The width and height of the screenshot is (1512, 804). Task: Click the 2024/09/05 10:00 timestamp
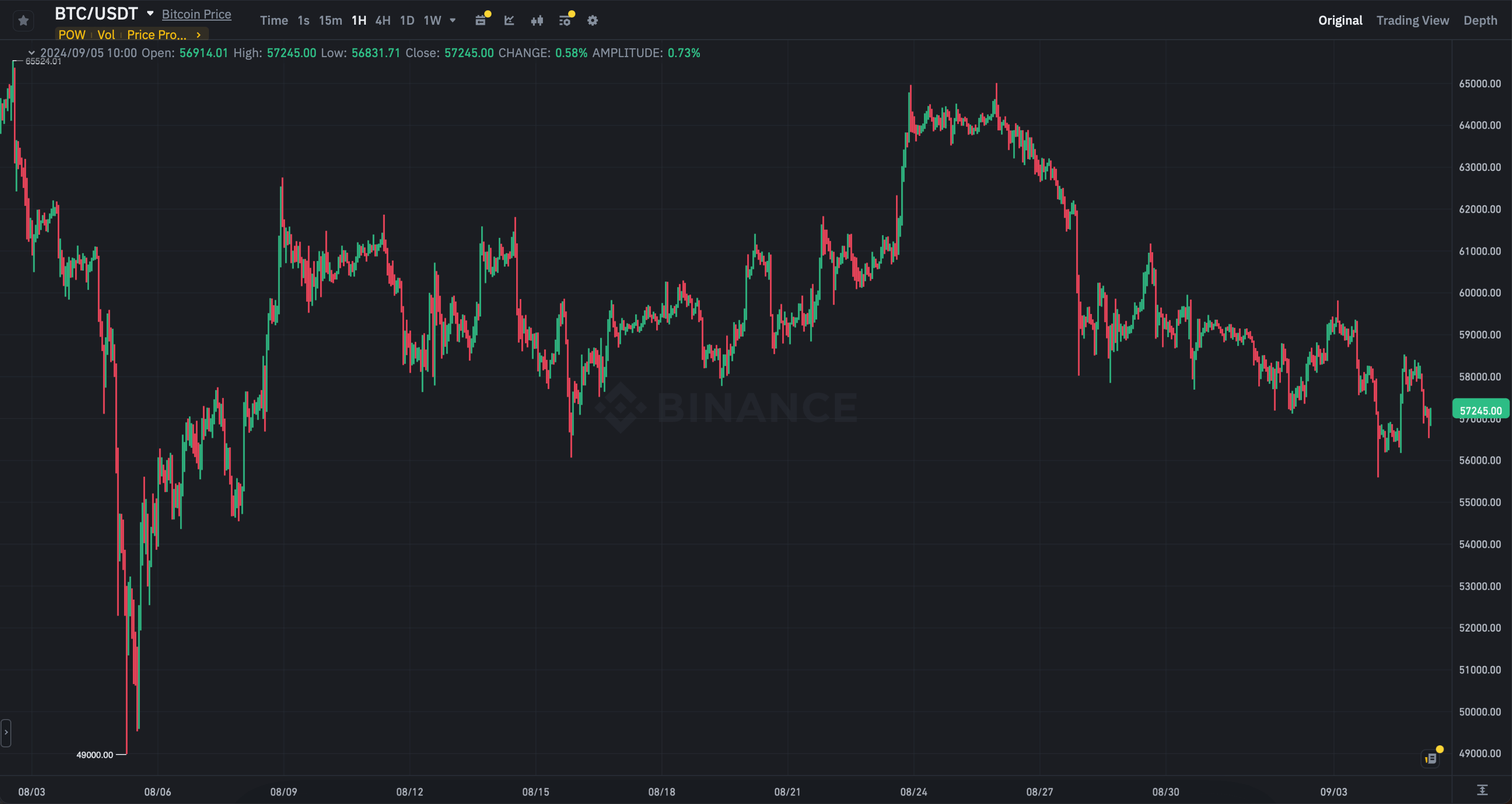pyautogui.click(x=89, y=53)
